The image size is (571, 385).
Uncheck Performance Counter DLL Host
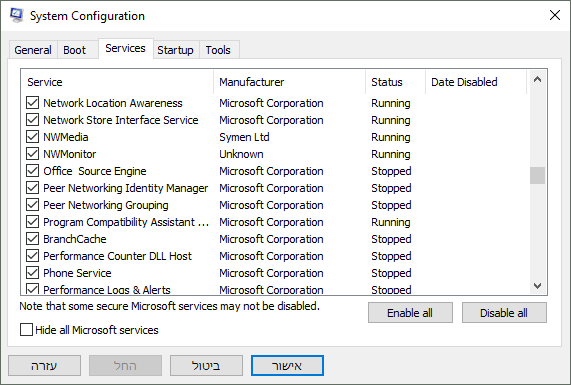pyautogui.click(x=32, y=256)
